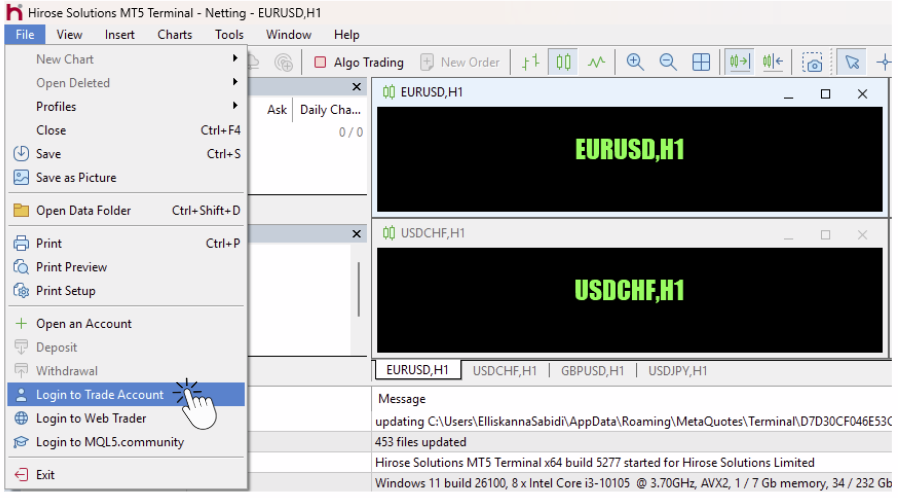The image size is (898, 498).
Task: Click the left panel vertical scrollbar
Action: (358, 290)
